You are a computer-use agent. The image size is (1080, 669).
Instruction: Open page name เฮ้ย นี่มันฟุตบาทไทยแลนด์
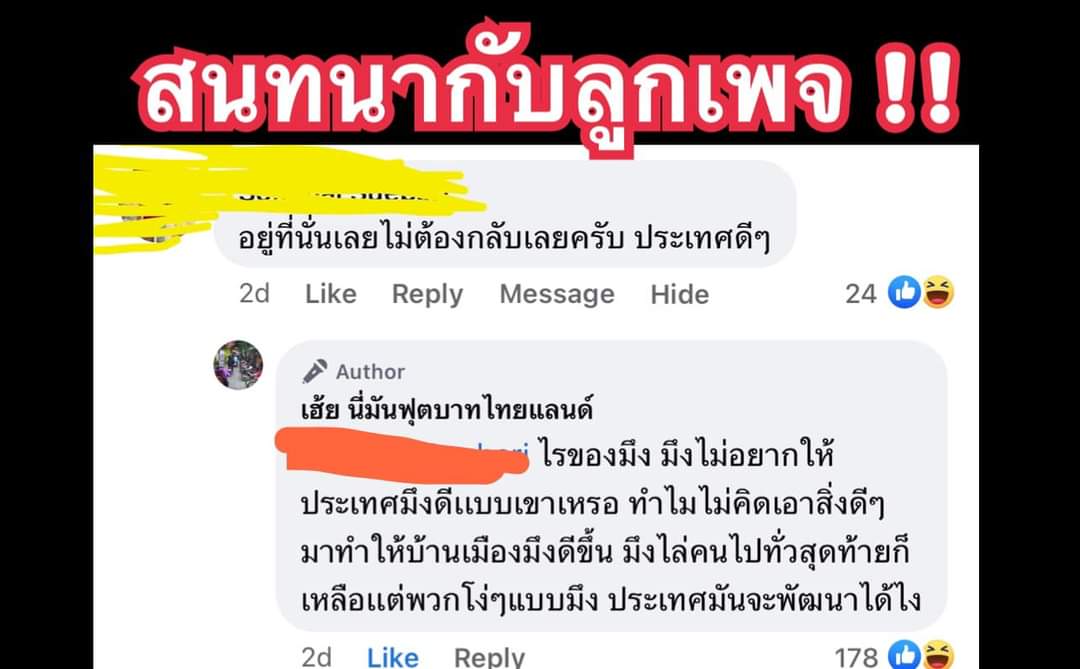[x=447, y=411]
